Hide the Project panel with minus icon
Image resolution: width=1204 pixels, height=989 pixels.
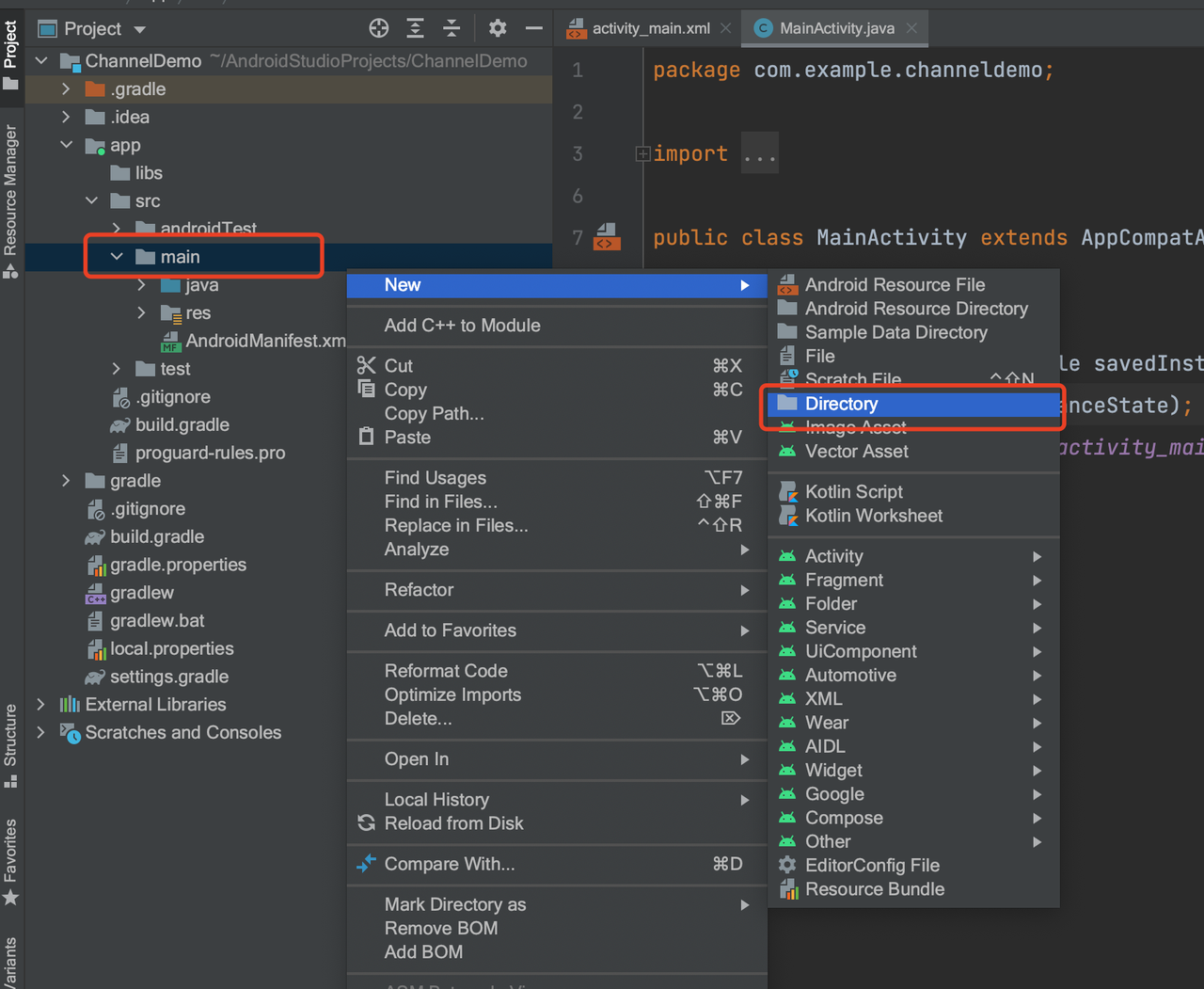[533, 28]
